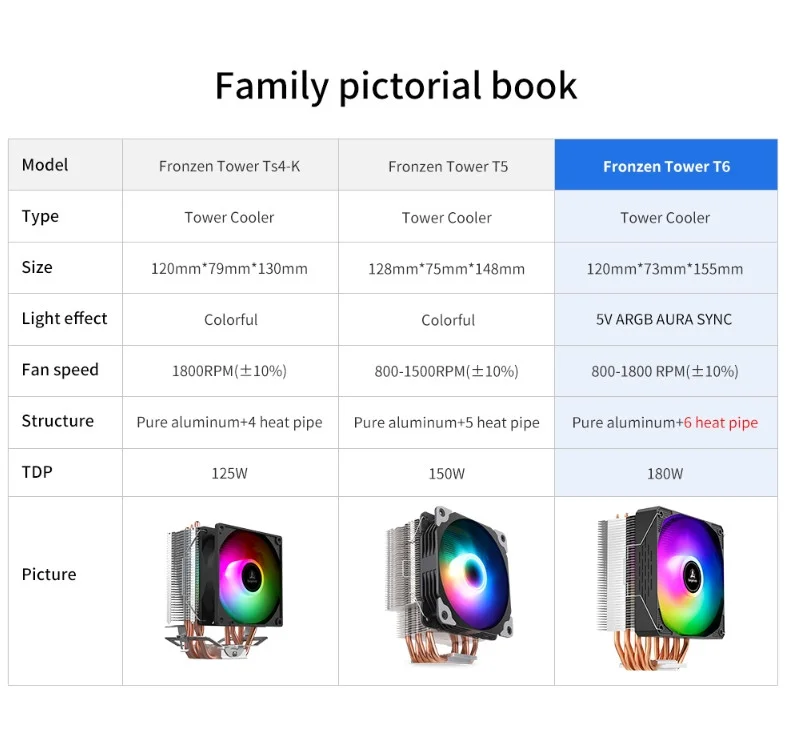Click the 'Model' row label
This screenshot has width=790, height=747.
tap(45, 165)
